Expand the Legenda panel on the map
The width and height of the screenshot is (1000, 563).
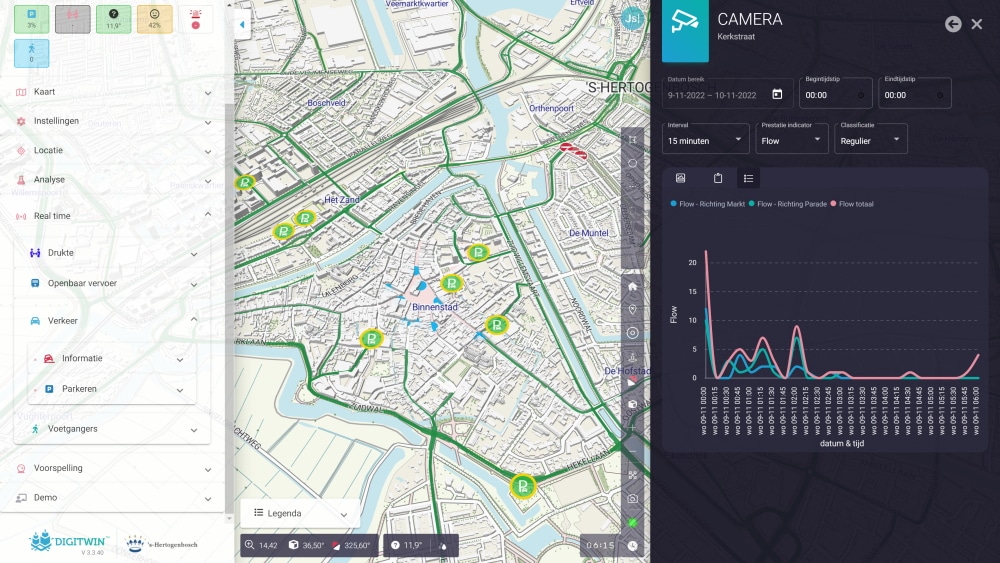point(300,513)
